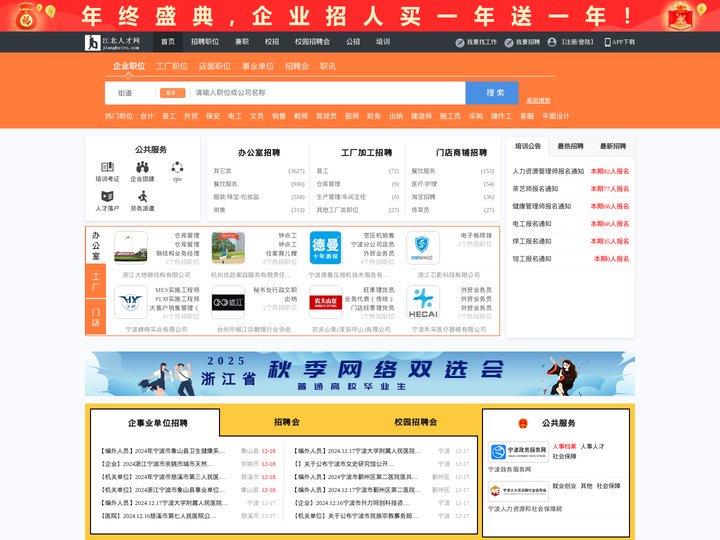Open the 高级搜索 link
This screenshot has width=720, height=540.
538,101
